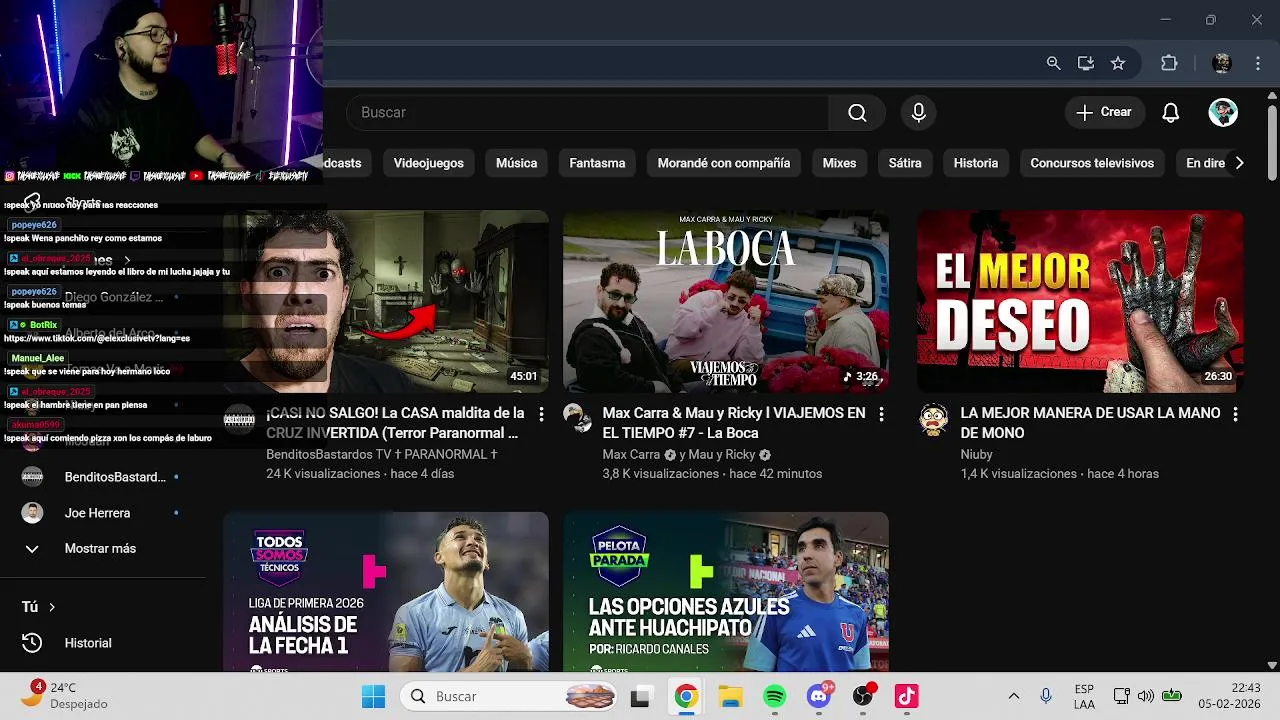The image size is (1280, 720).
Task: Open options for La Boca video
Action: coord(881,414)
